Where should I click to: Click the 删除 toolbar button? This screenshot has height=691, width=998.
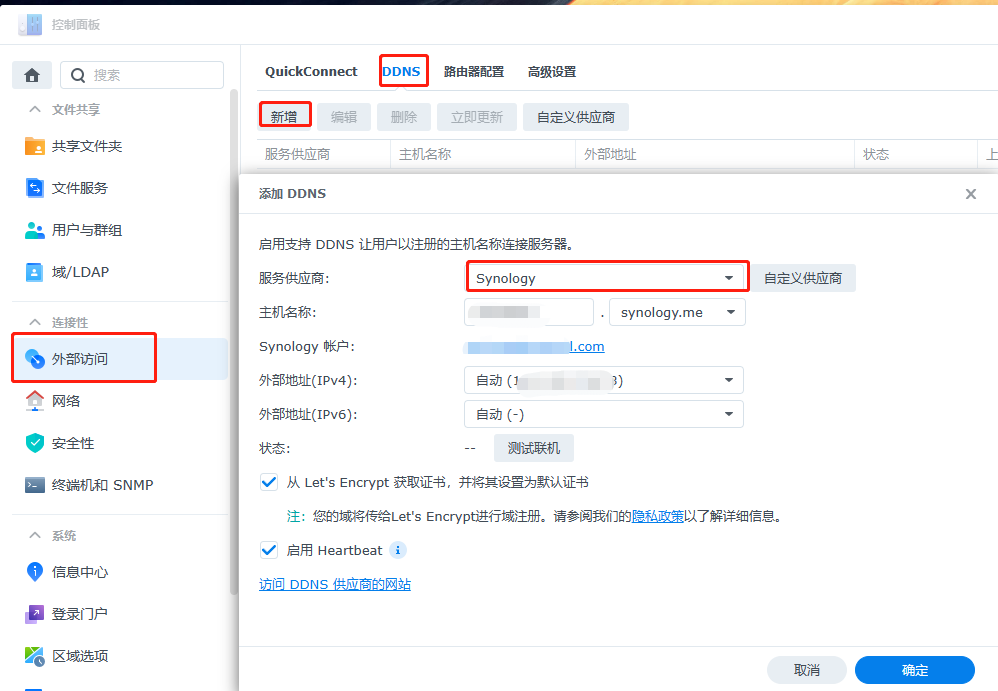coord(404,117)
